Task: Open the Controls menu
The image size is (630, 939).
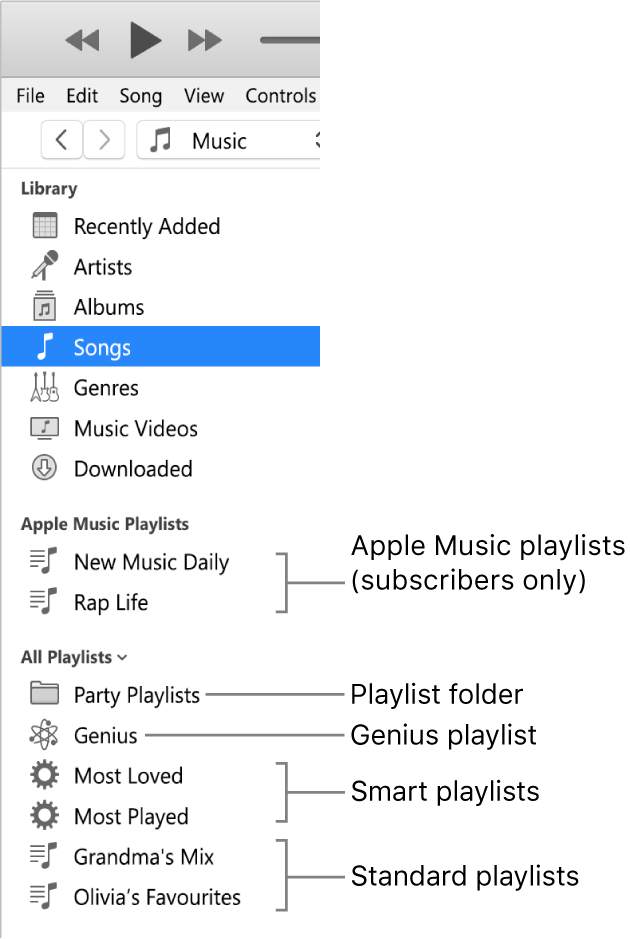Action: (x=281, y=96)
